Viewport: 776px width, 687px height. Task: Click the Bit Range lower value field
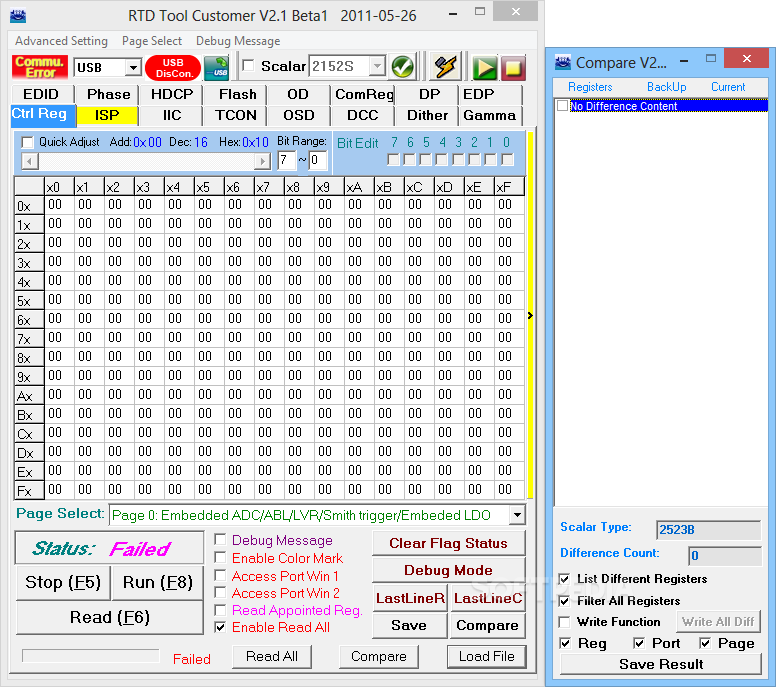317,160
